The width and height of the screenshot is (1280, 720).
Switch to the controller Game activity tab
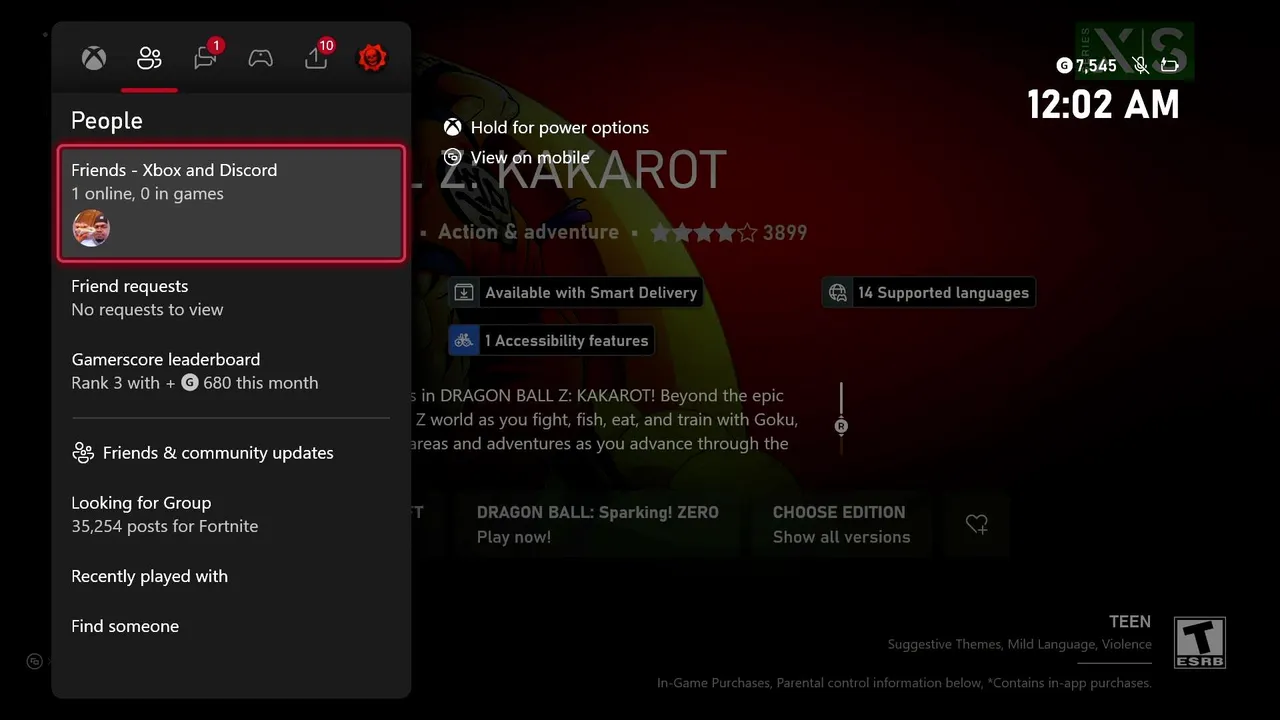point(261,58)
